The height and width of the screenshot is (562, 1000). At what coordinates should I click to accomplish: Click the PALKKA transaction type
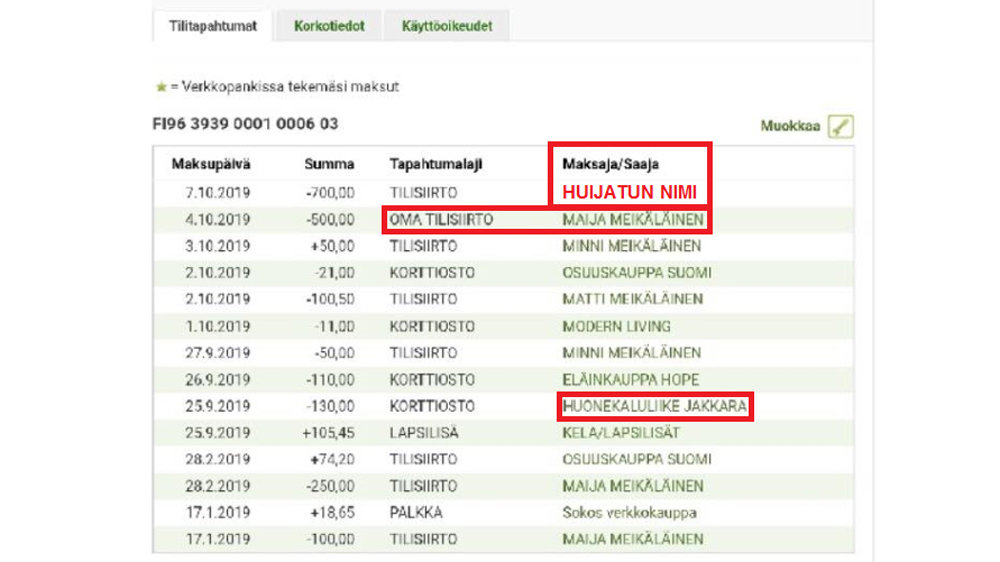416,513
